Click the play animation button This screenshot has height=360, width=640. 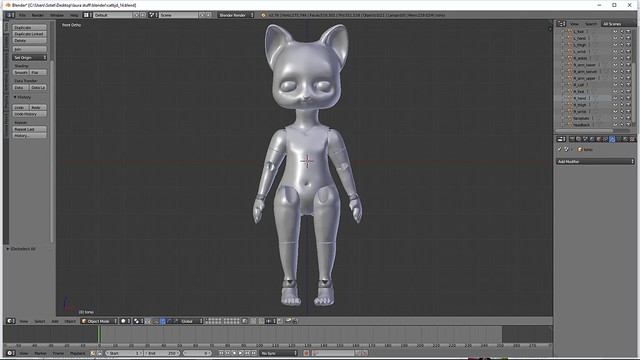click(241, 353)
